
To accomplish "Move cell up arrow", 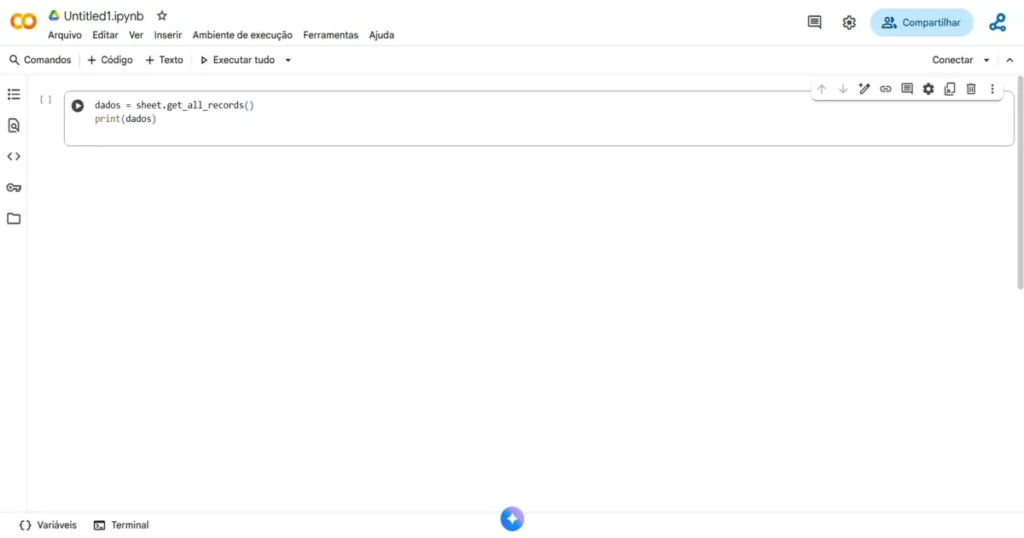I will 822,89.
